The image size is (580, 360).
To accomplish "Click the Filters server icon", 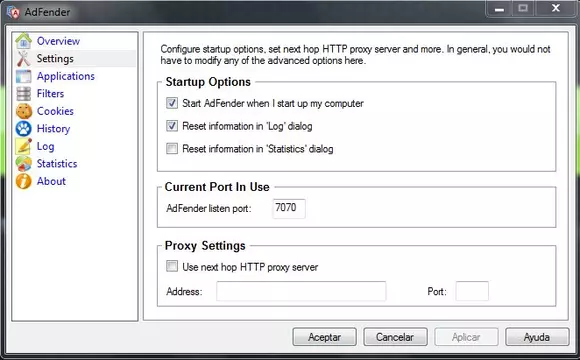I will [24, 94].
